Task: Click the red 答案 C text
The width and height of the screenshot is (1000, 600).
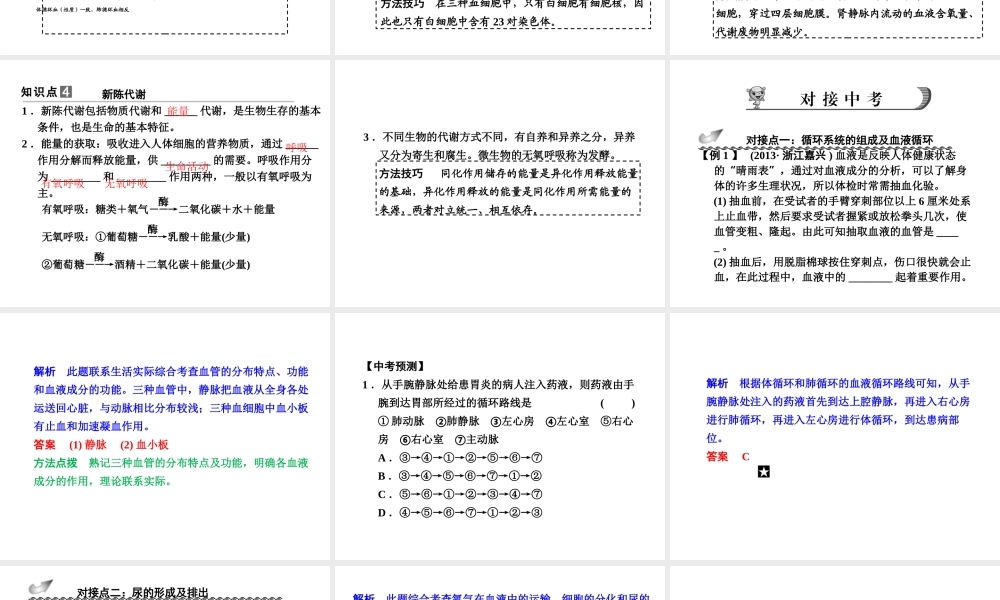Action: (728, 457)
